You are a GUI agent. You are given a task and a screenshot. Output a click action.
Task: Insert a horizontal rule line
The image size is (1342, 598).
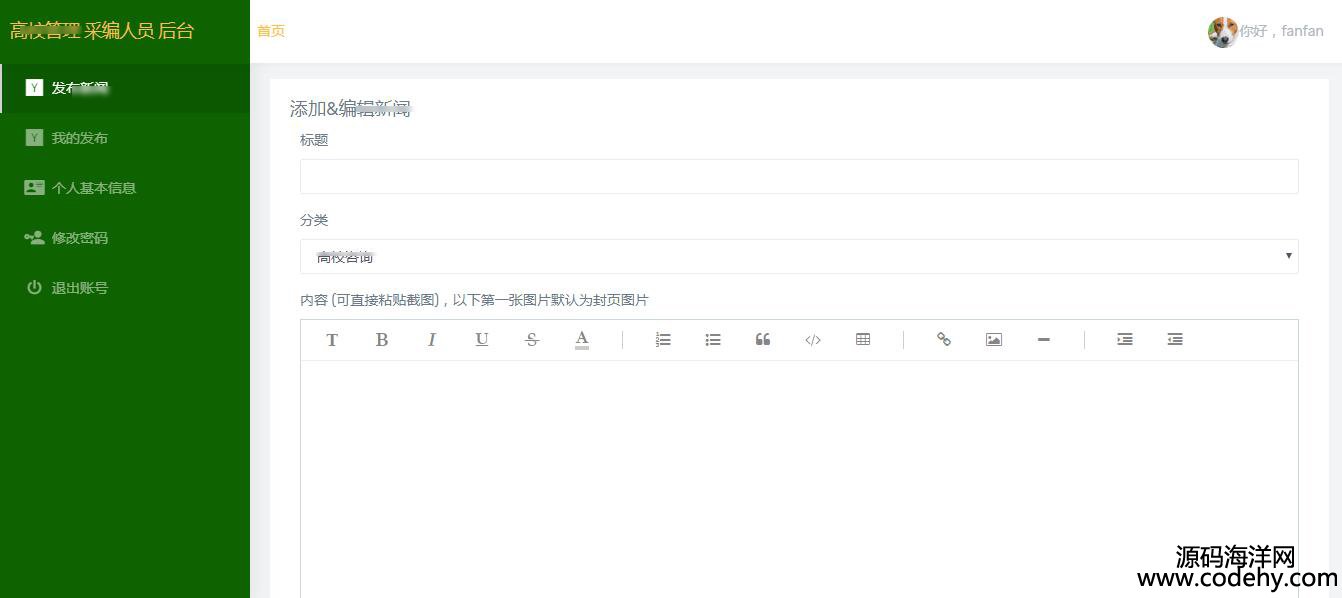(1044, 340)
